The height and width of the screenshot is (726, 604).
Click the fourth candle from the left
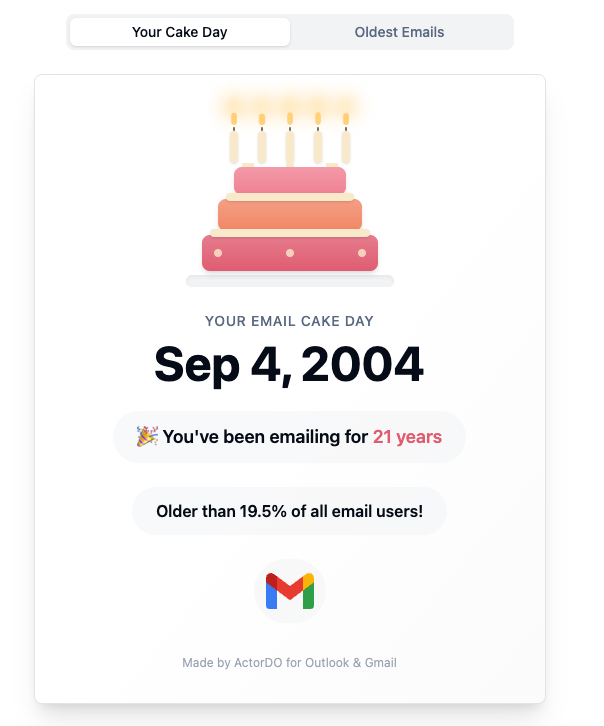(x=318, y=144)
